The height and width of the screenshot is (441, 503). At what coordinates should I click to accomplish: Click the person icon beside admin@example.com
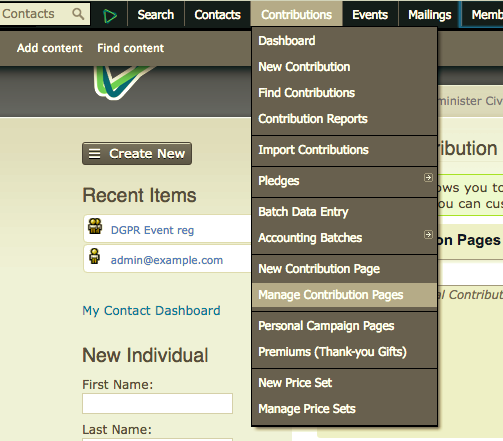tap(95, 256)
